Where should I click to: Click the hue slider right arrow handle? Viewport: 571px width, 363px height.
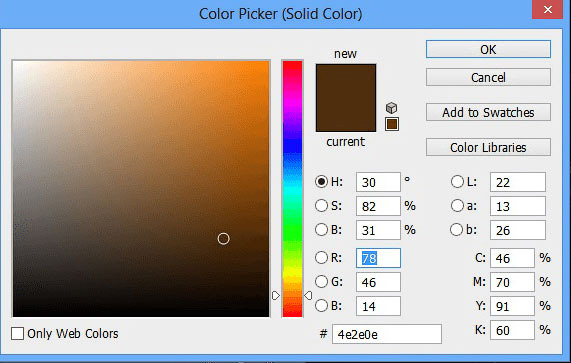[308, 295]
